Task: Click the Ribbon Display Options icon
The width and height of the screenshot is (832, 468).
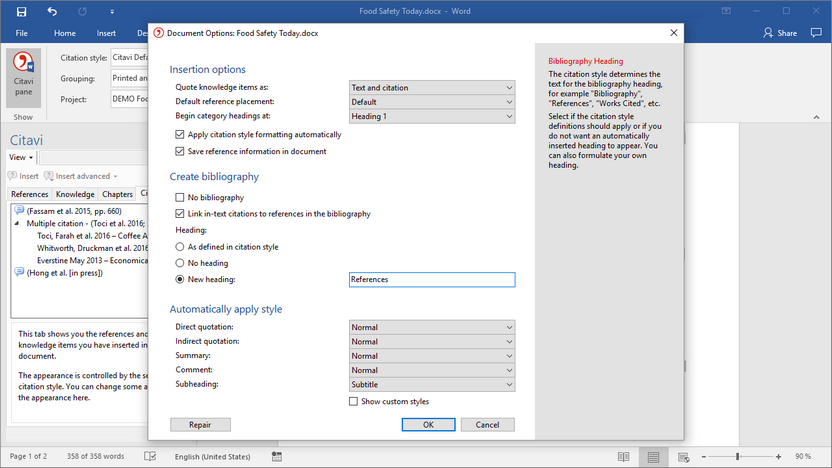Action: click(x=726, y=11)
